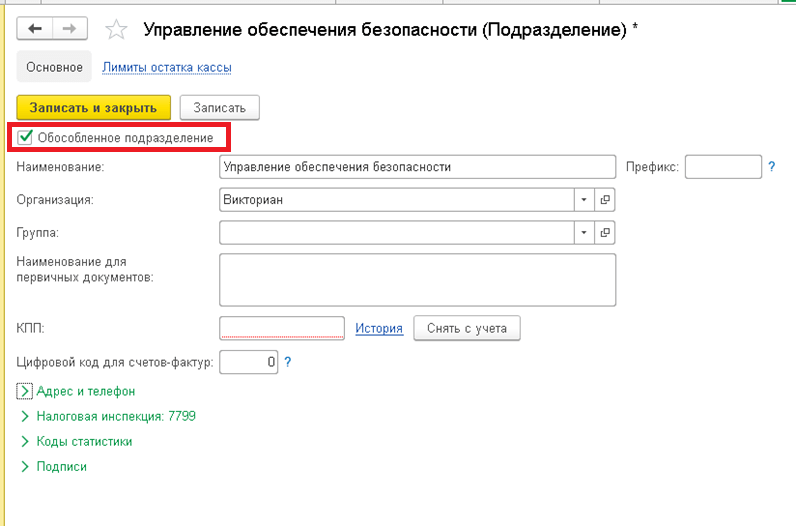Click the Наименование для первичных документов text area
Screen dimensions: 800x526
point(417,280)
